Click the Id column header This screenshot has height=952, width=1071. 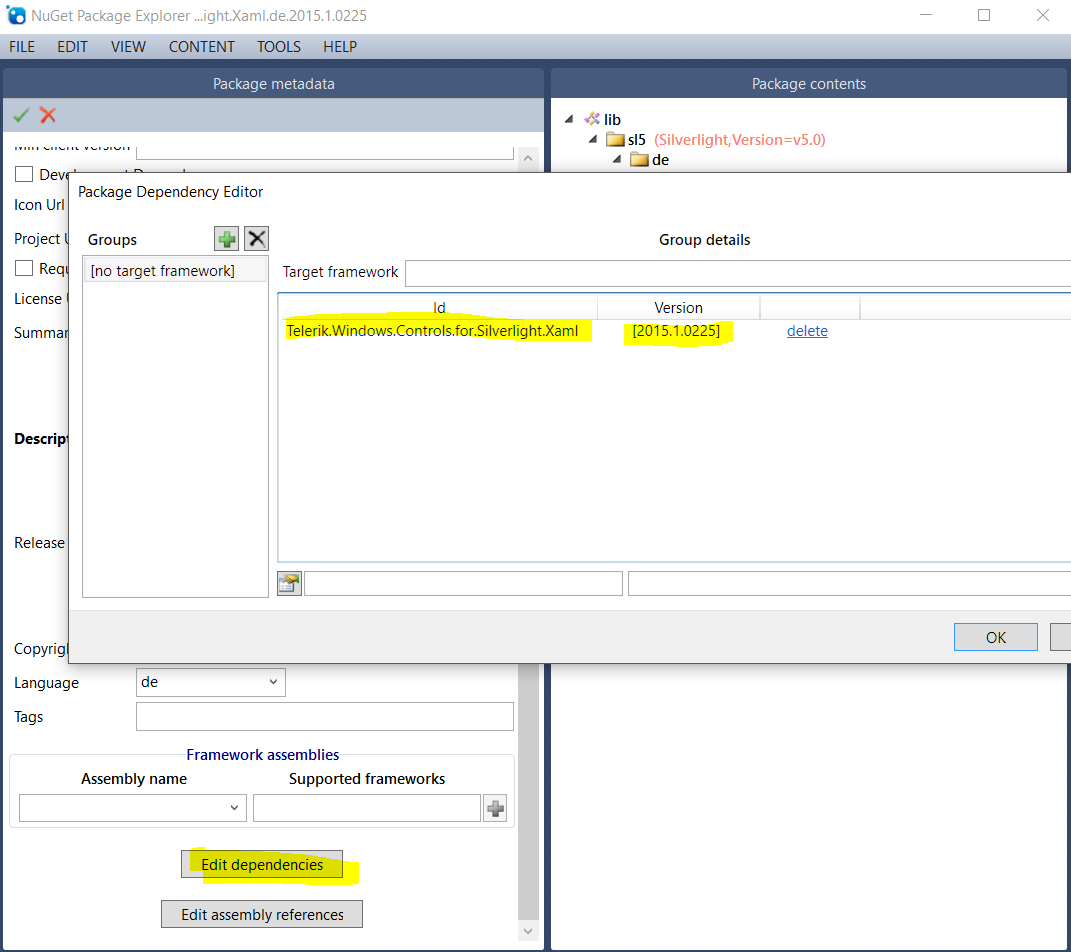[439, 307]
